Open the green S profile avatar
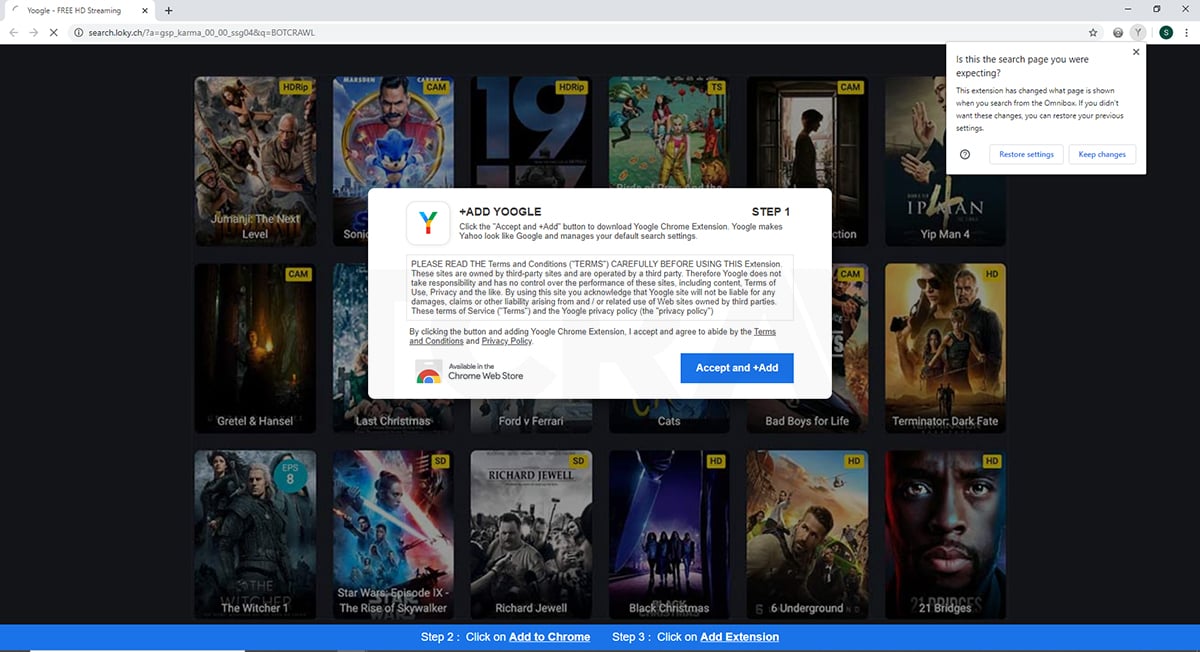 (x=1166, y=33)
